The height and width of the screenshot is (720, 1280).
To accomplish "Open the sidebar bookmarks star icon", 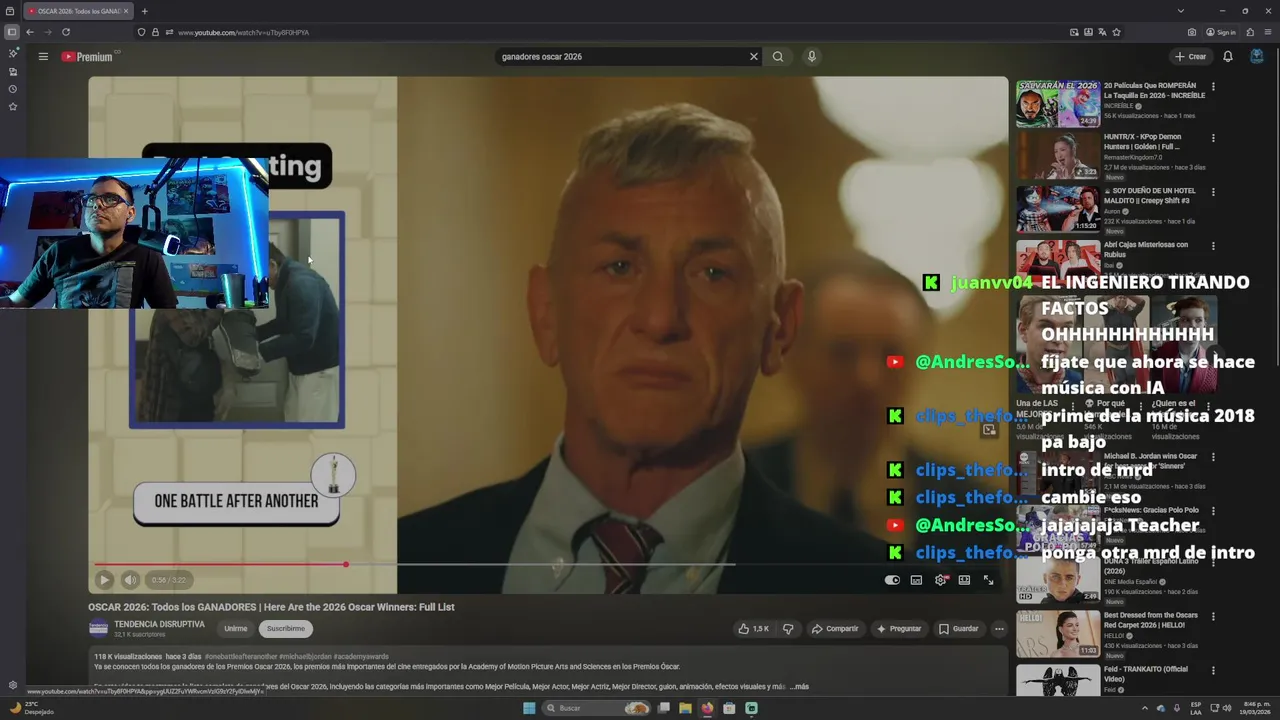I will coord(13,106).
